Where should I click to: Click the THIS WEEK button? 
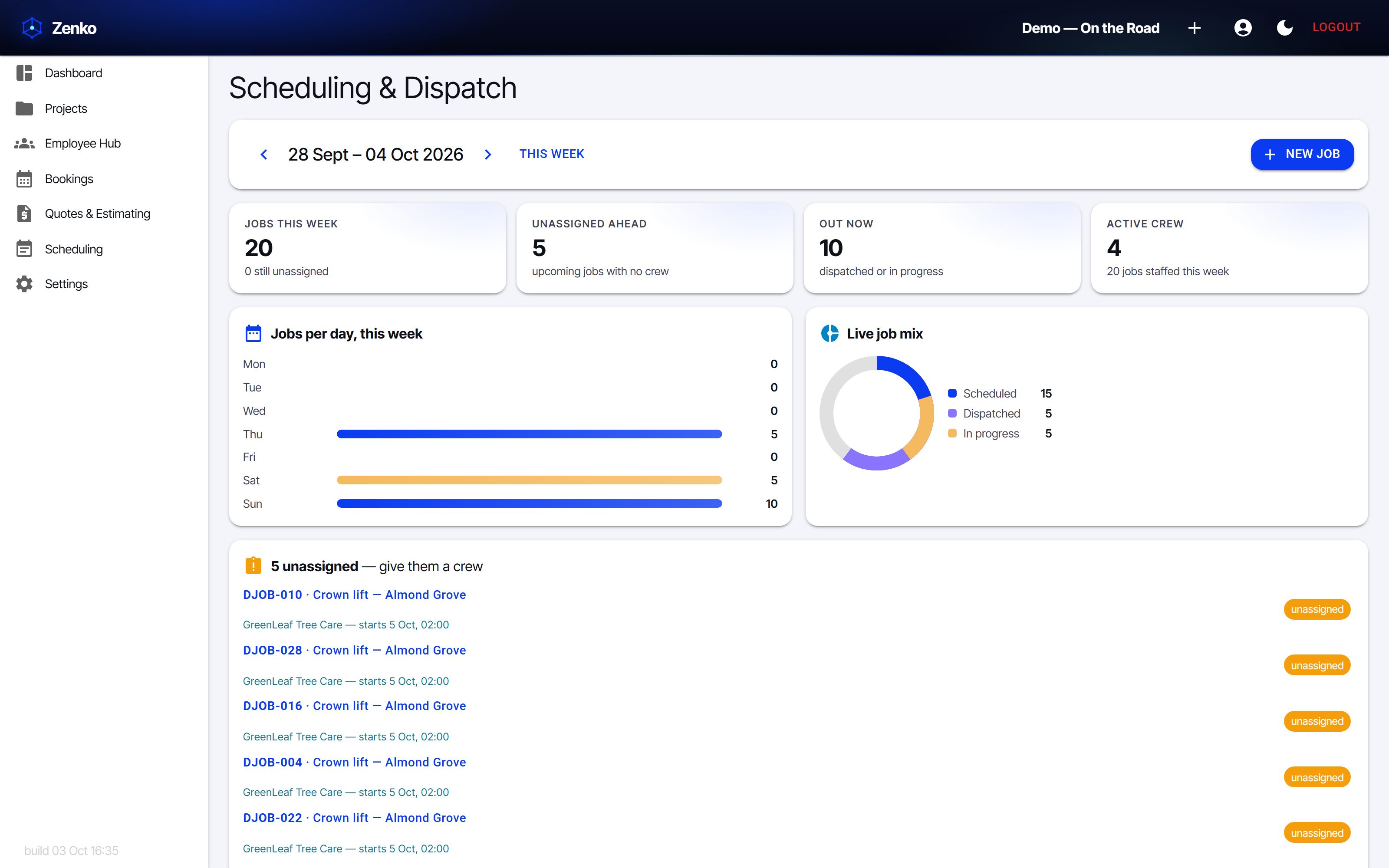click(x=552, y=154)
